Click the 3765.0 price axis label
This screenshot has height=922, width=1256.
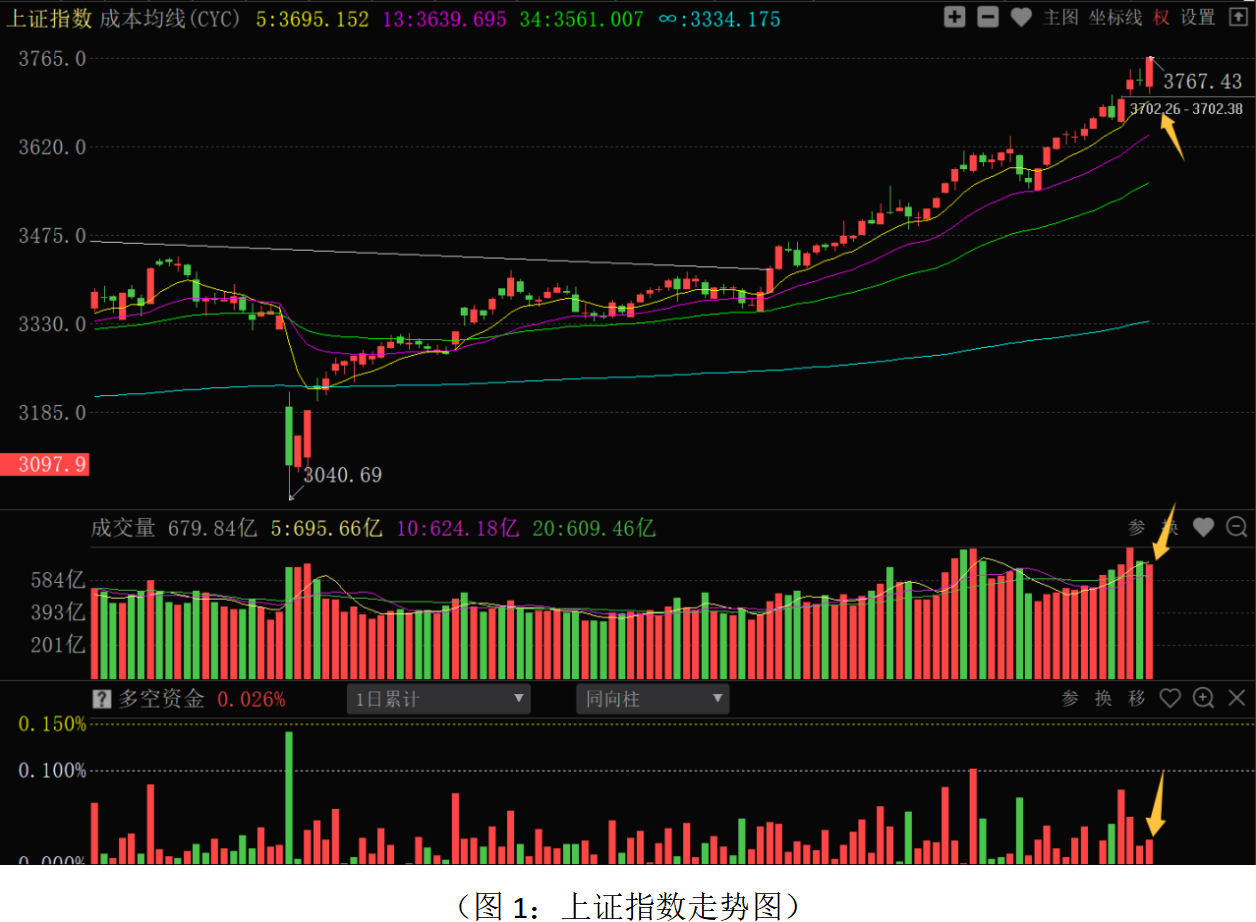coord(52,59)
